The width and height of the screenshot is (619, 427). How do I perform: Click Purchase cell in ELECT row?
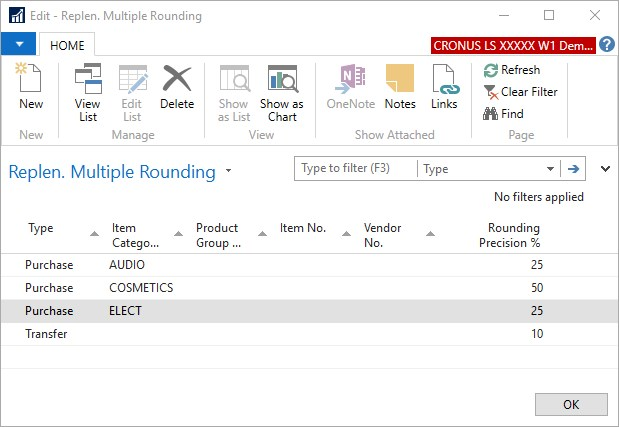pyautogui.click(x=49, y=311)
